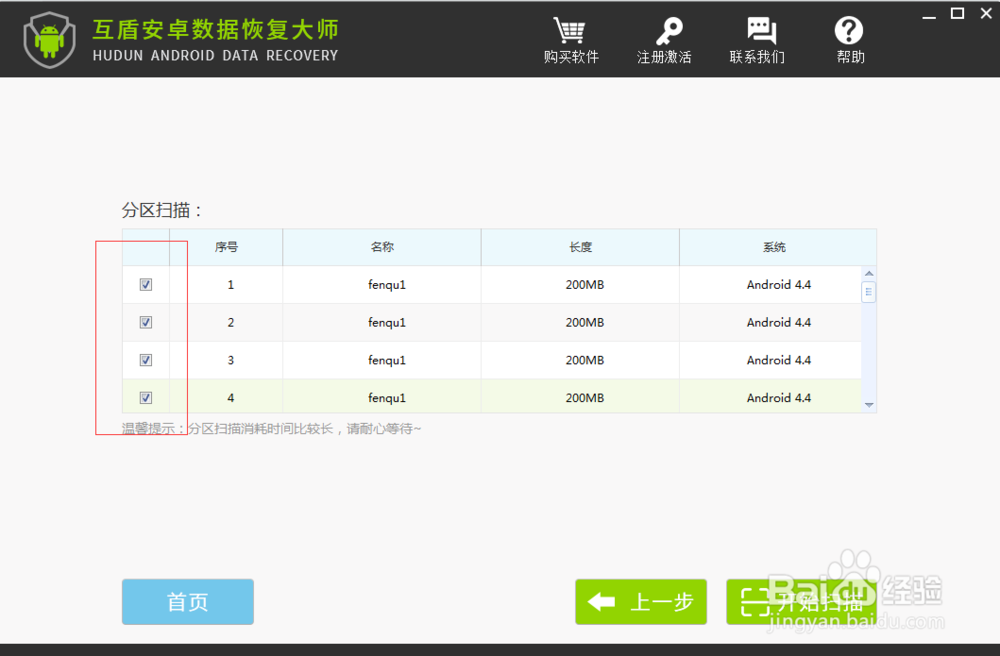Click Android 4.4 in row 2
The width and height of the screenshot is (1000, 656).
pyautogui.click(x=779, y=323)
